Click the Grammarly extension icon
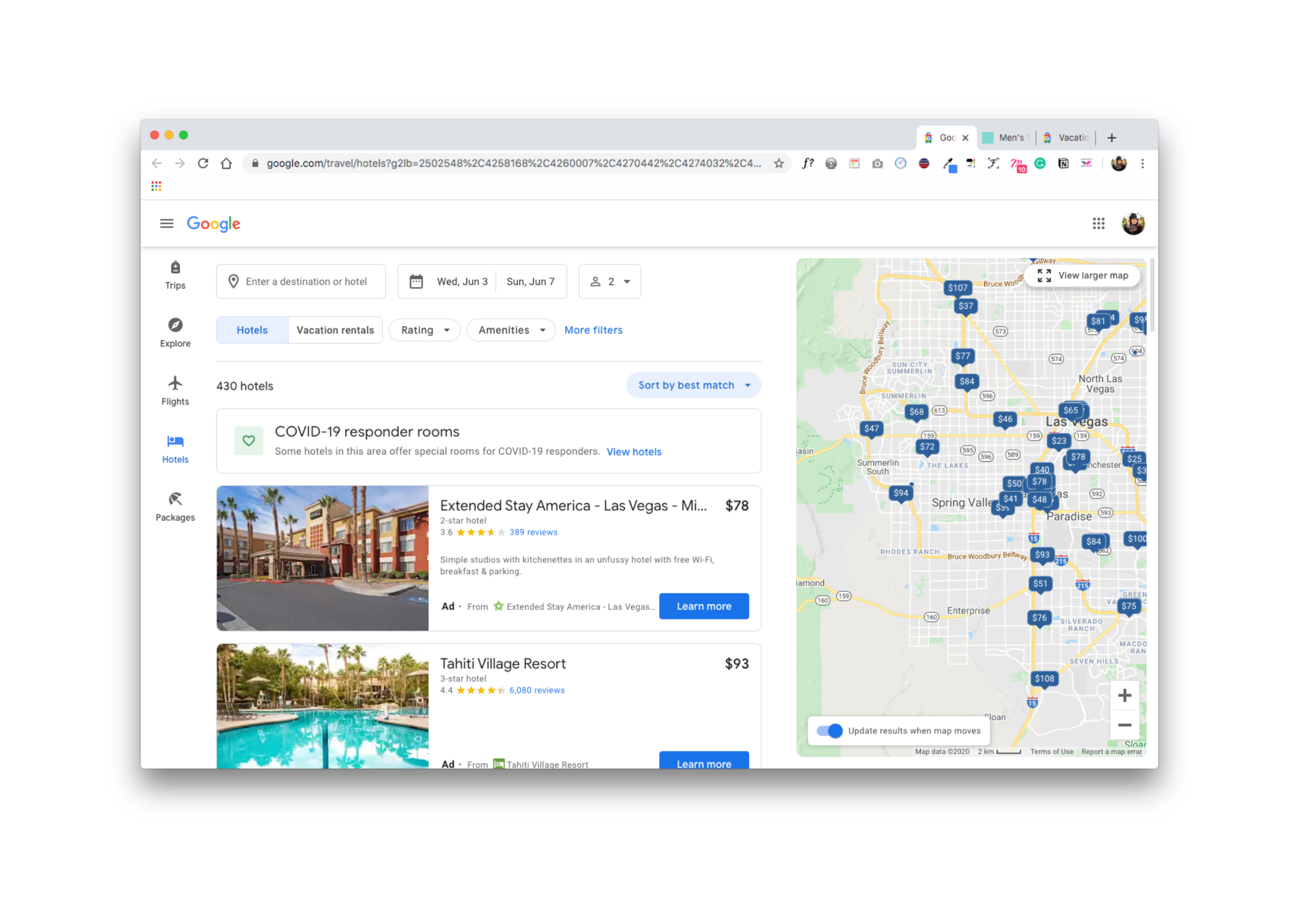 (x=1040, y=164)
